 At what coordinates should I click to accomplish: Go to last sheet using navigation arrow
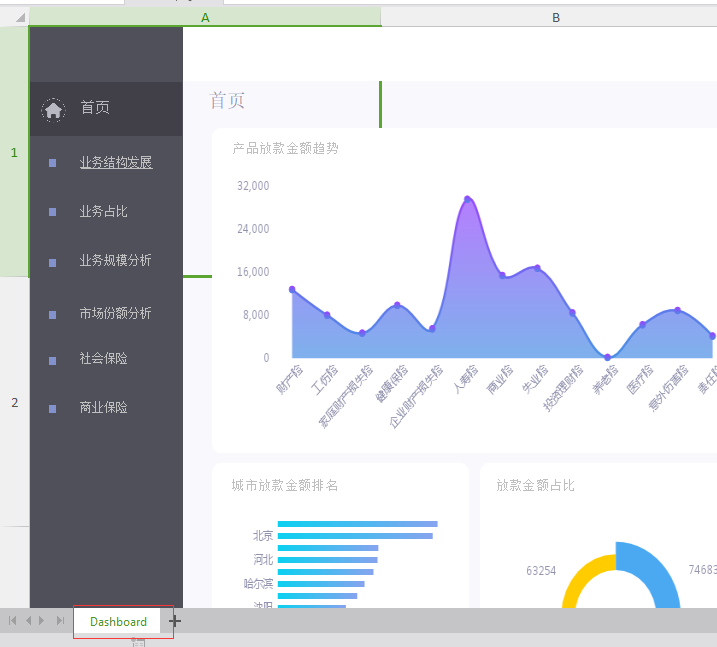coord(61,621)
